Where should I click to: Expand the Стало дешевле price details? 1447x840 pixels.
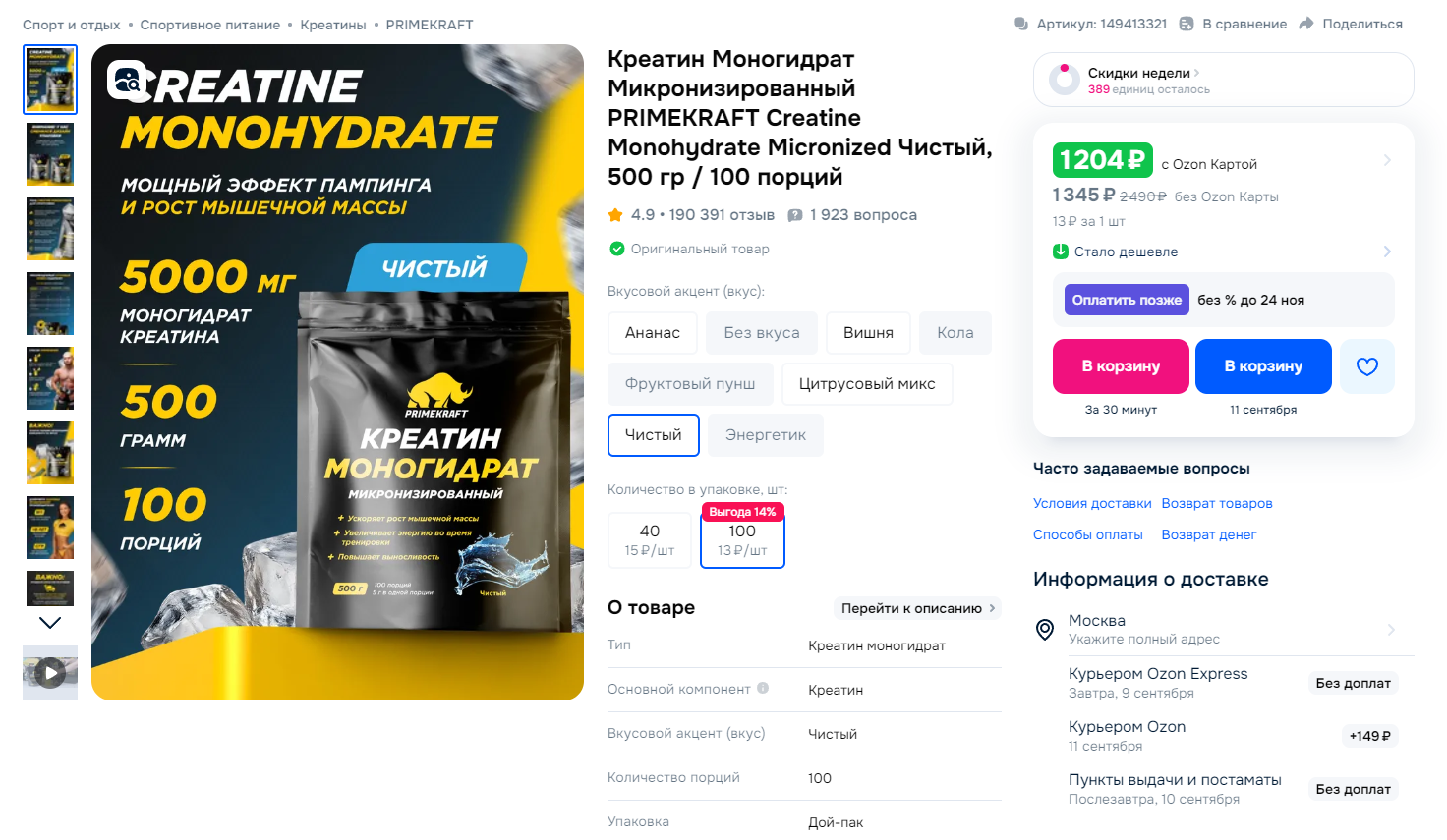tap(1387, 252)
